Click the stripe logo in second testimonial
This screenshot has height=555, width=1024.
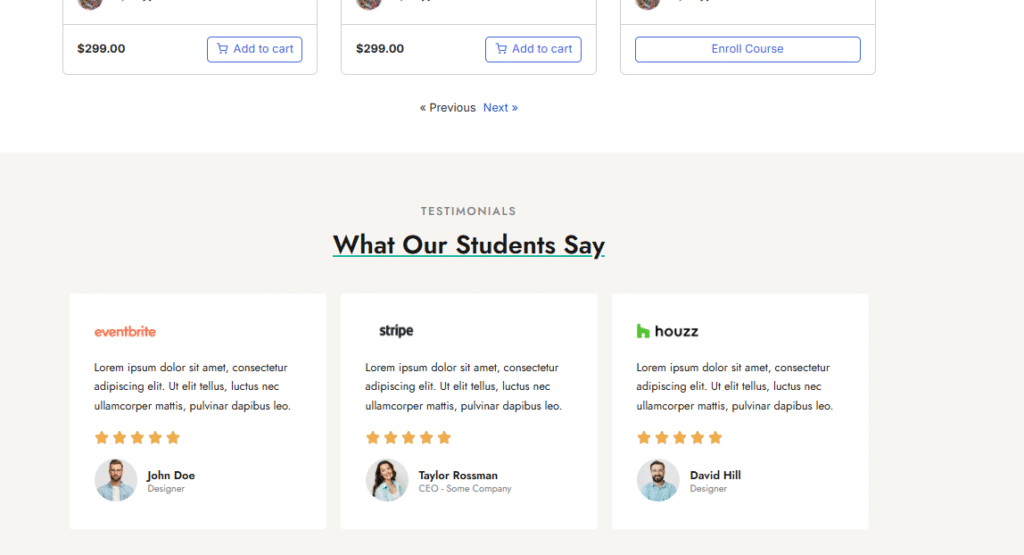point(396,331)
